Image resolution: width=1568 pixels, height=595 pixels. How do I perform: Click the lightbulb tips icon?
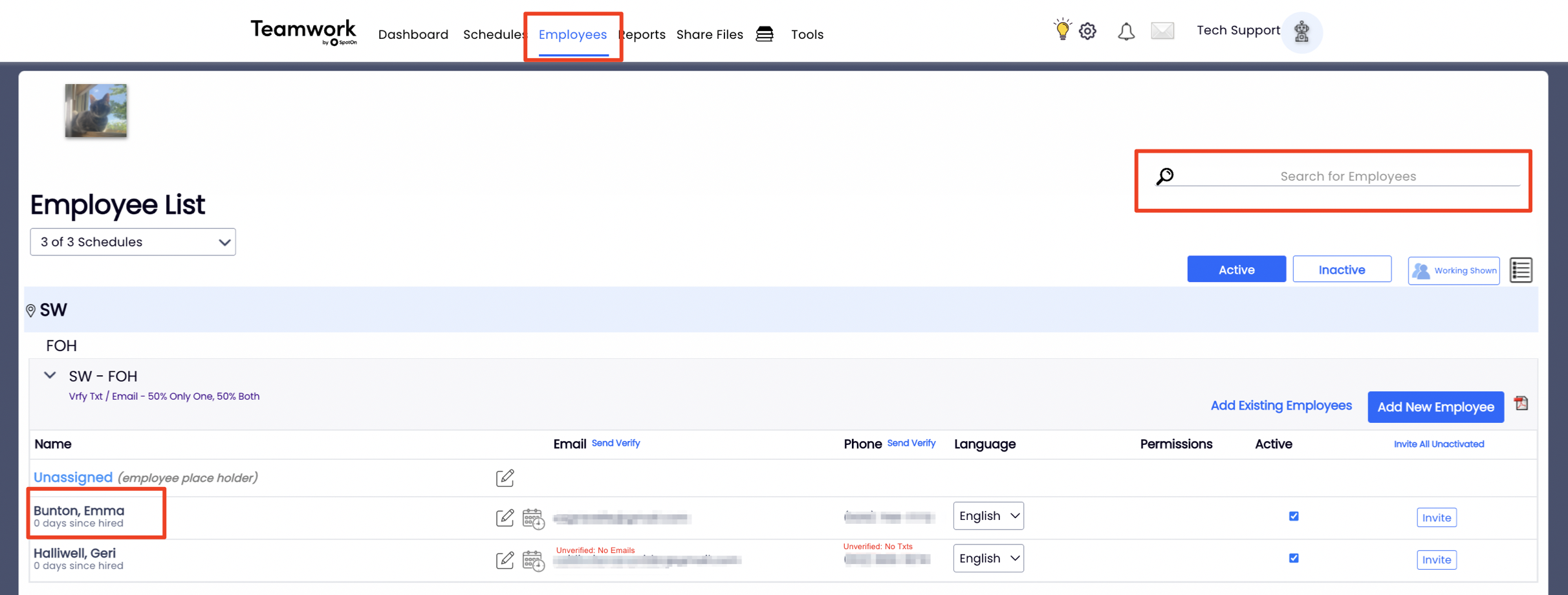point(1062,30)
